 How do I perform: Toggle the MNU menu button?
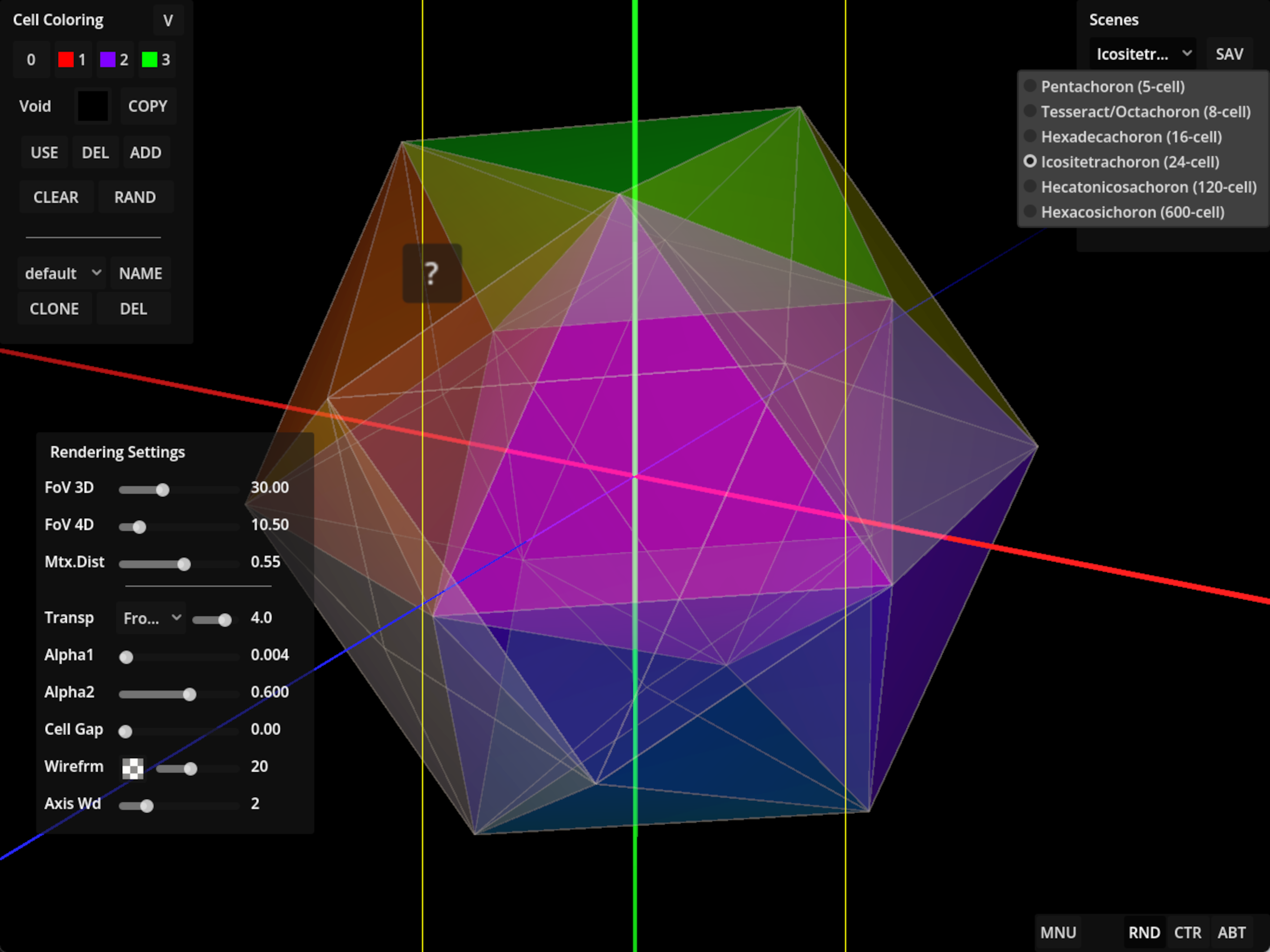[1058, 932]
